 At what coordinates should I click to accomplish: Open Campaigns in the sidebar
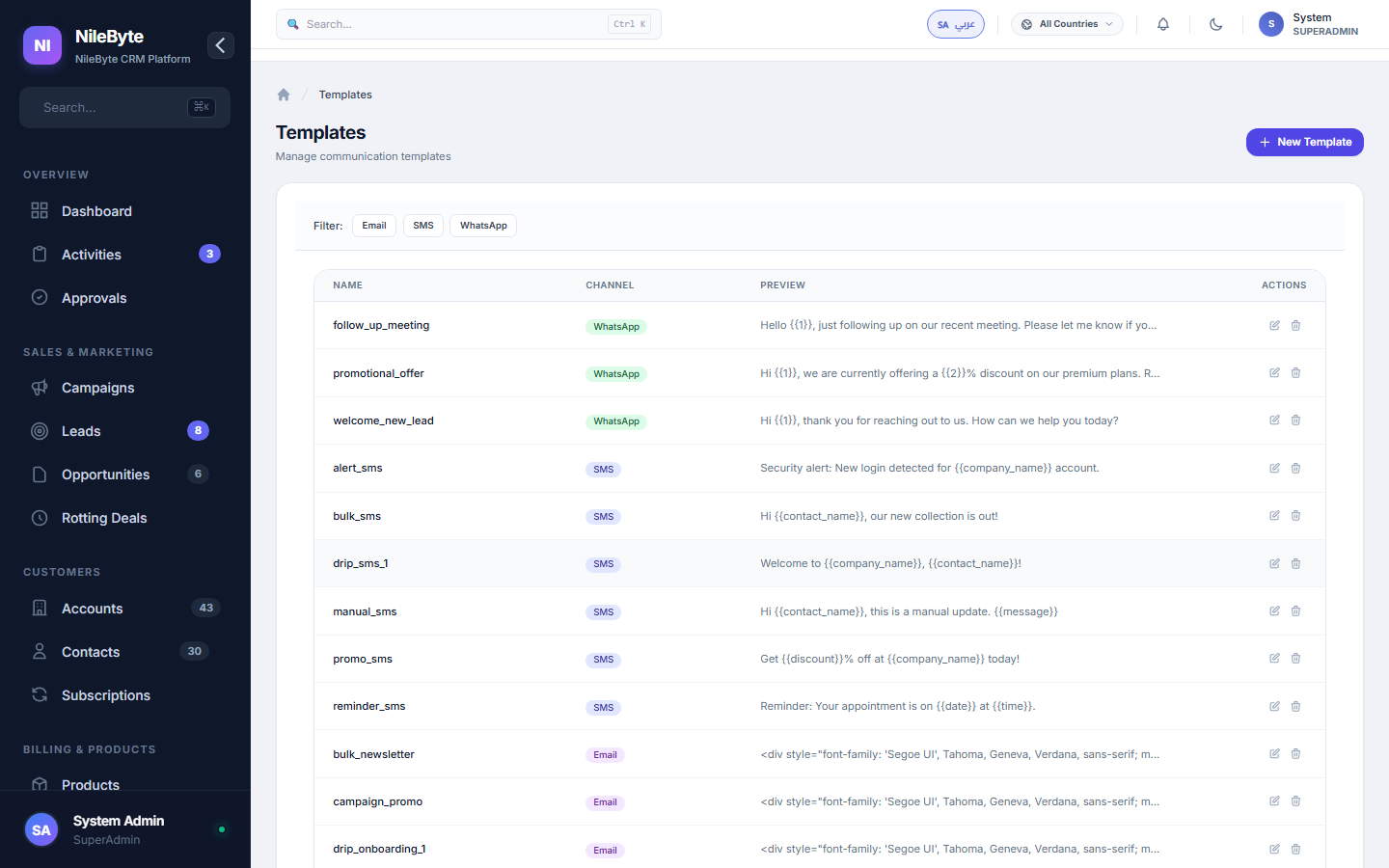125,388
